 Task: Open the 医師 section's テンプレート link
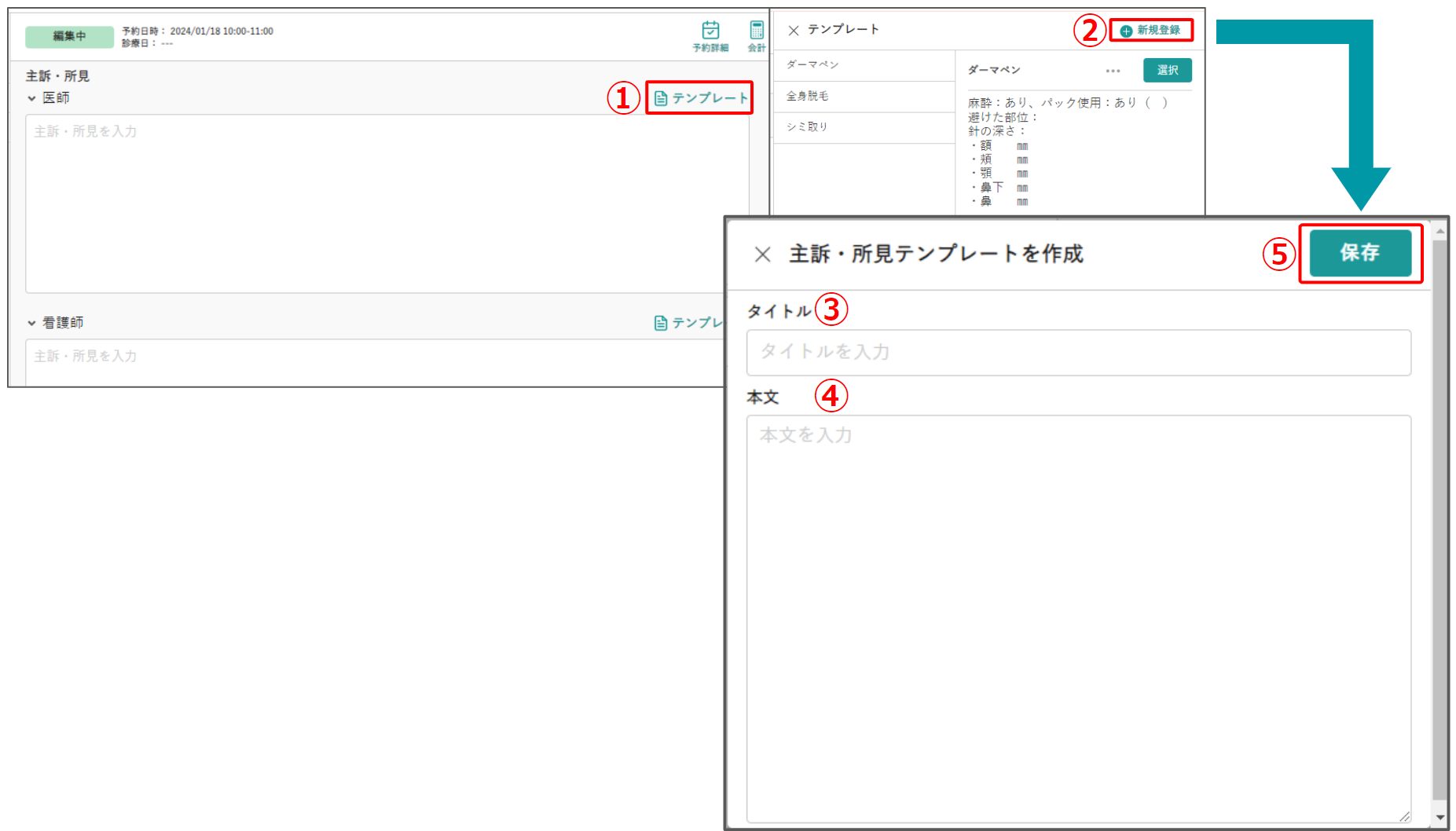click(x=700, y=98)
